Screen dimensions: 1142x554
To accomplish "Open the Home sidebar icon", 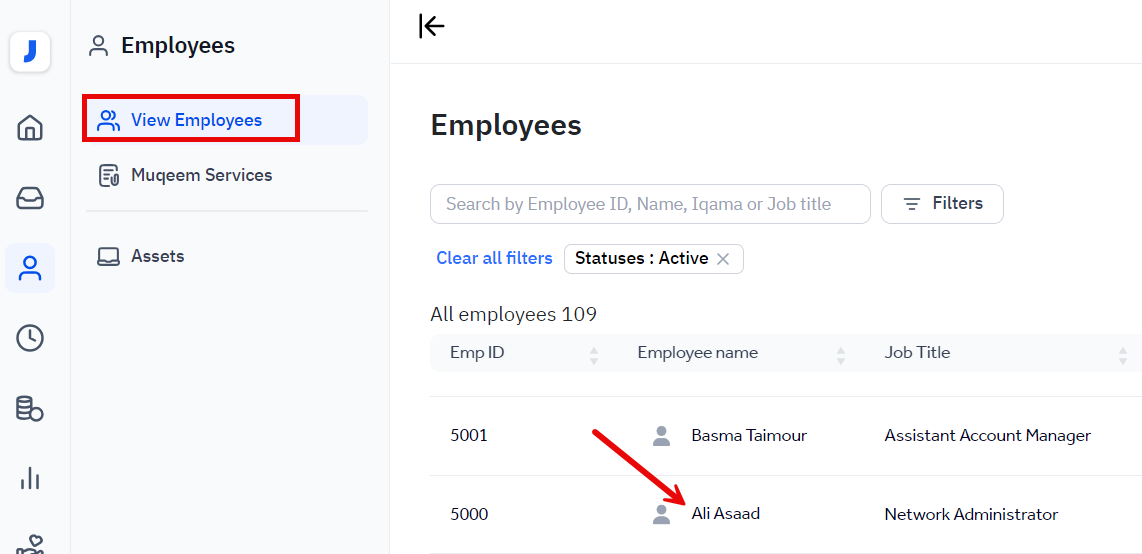I will coord(30,128).
